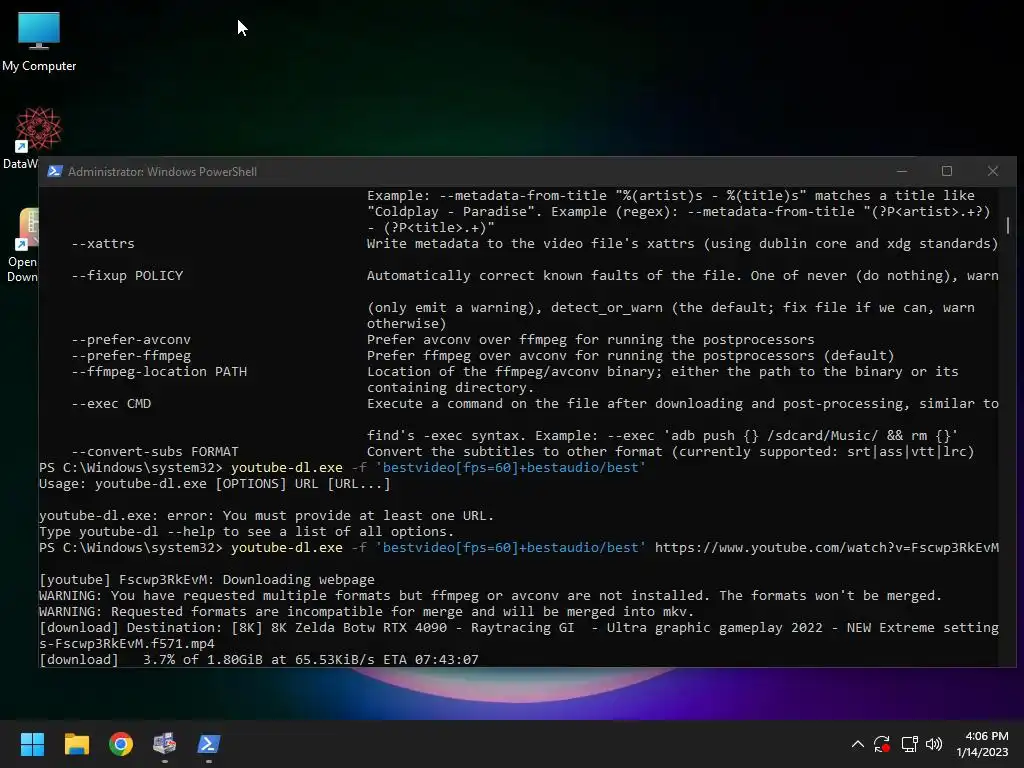Launch File Explorer from the taskbar
The image size is (1024, 768).
pyautogui.click(x=76, y=744)
